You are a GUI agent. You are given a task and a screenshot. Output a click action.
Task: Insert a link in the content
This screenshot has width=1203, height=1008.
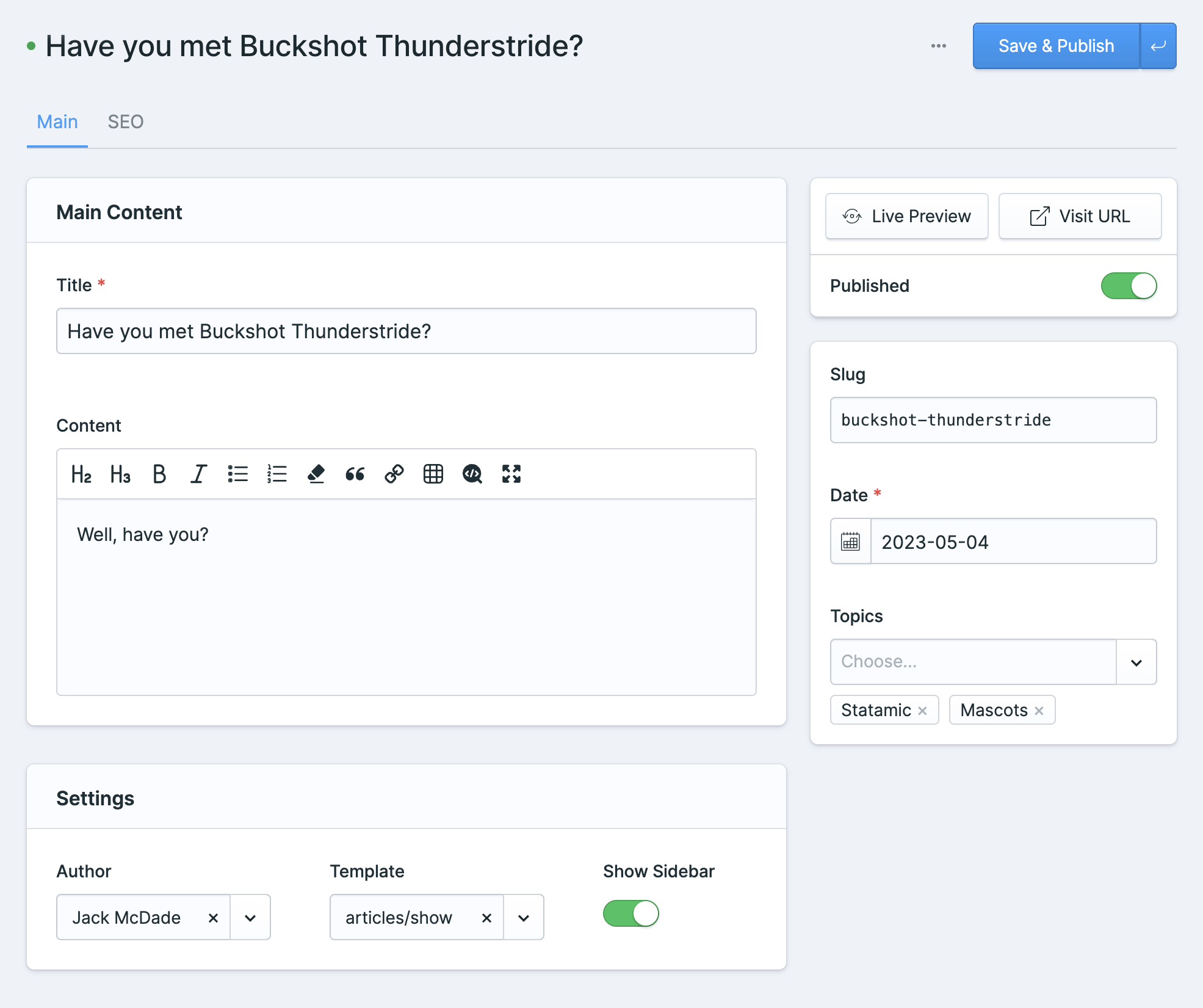tap(394, 474)
